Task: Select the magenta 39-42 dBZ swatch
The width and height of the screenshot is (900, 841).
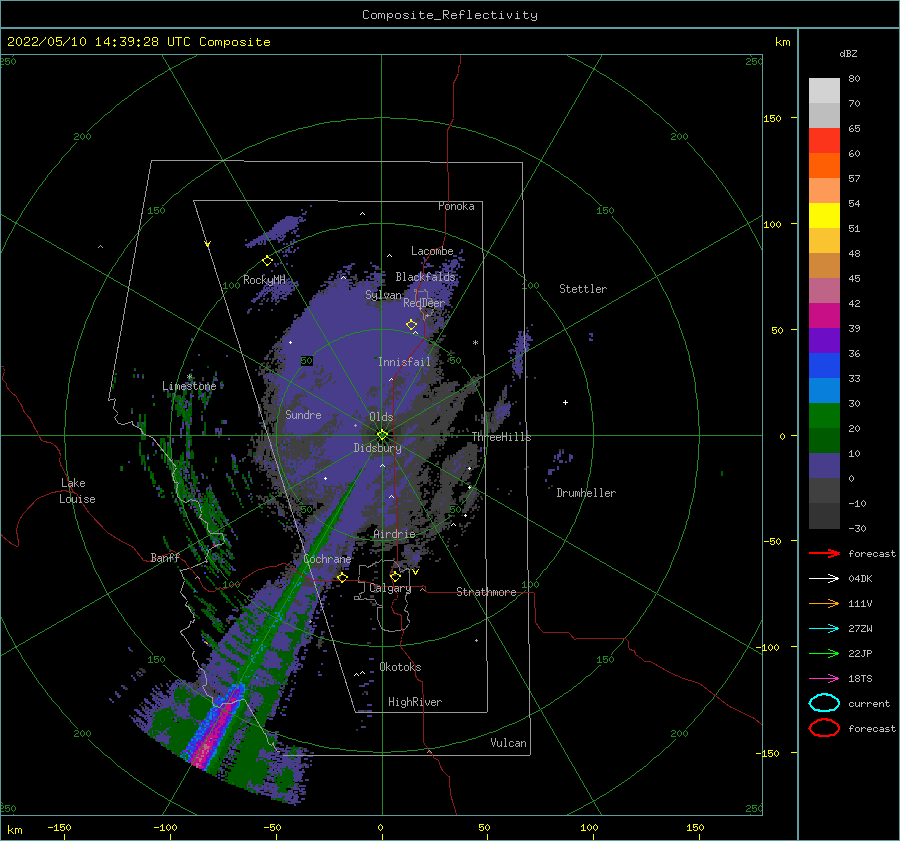Action: point(824,316)
